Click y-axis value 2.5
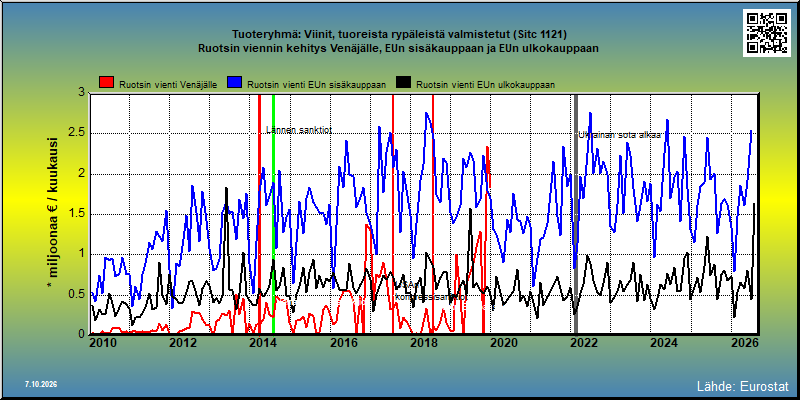Viewport: 800px width, 400px height. (x=78, y=133)
